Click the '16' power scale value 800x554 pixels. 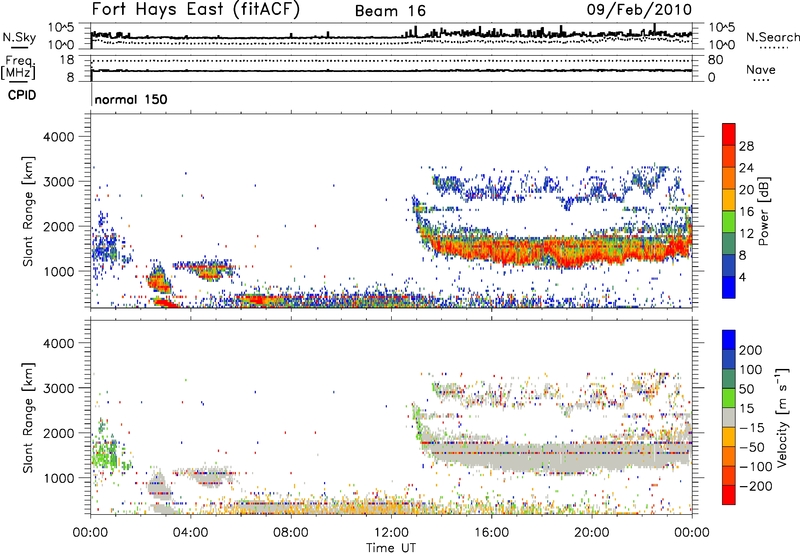tap(746, 212)
